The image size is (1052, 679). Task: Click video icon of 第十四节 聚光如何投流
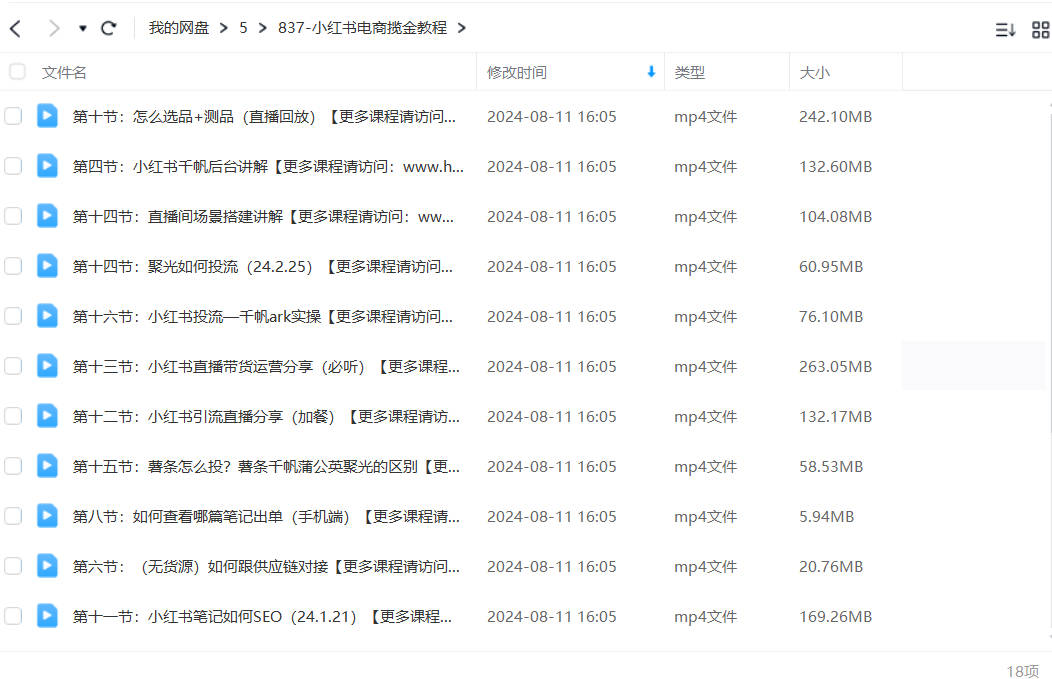click(47, 266)
